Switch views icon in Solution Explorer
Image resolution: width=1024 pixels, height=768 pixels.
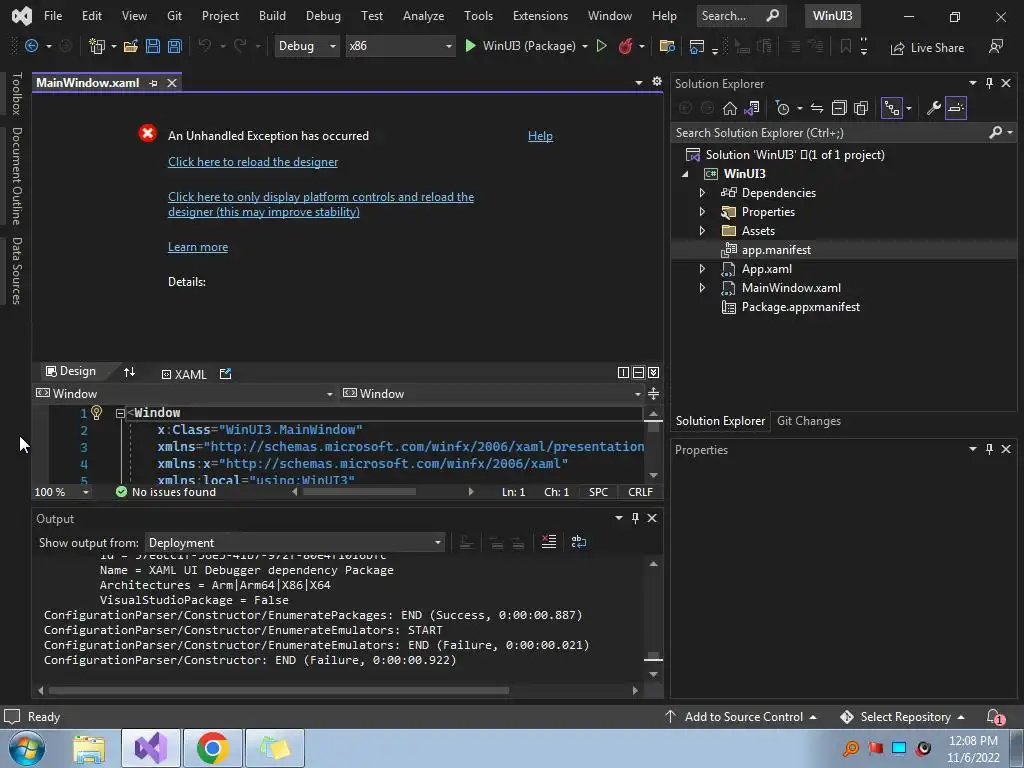tap(752, 108)
